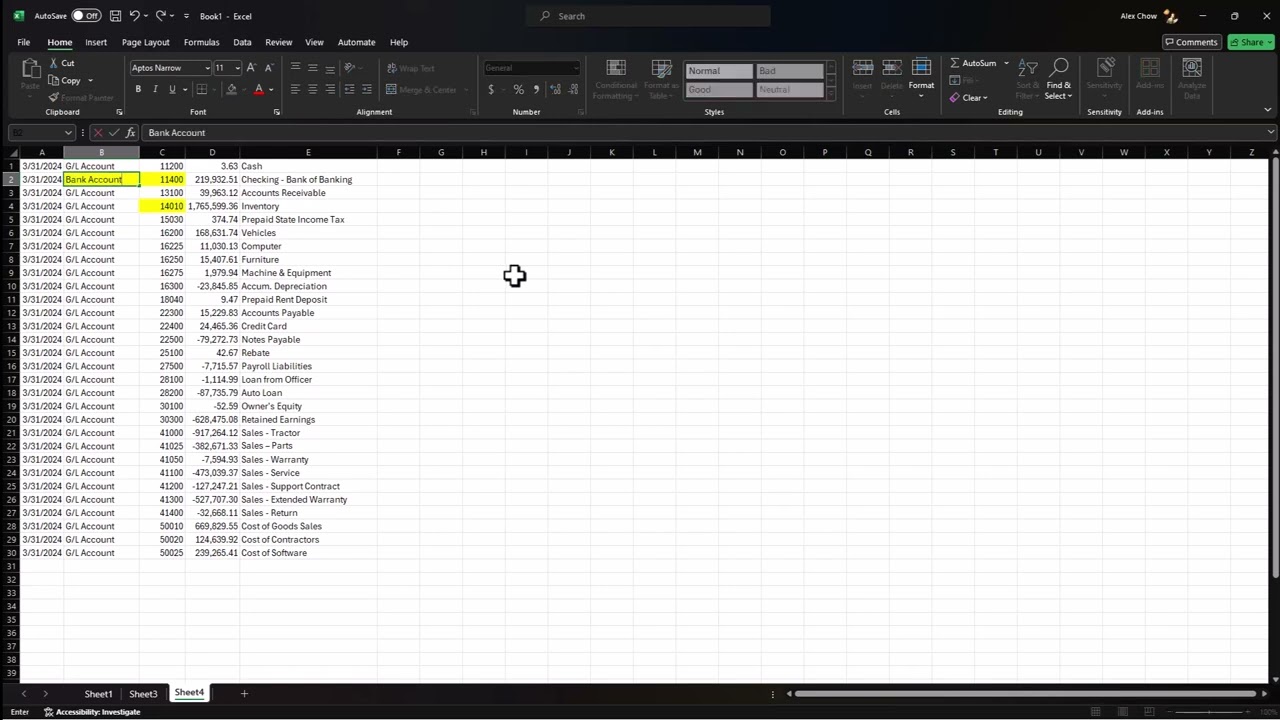
Task: Select the Sheet1 worksheet tab
Action: coord(98,694)
